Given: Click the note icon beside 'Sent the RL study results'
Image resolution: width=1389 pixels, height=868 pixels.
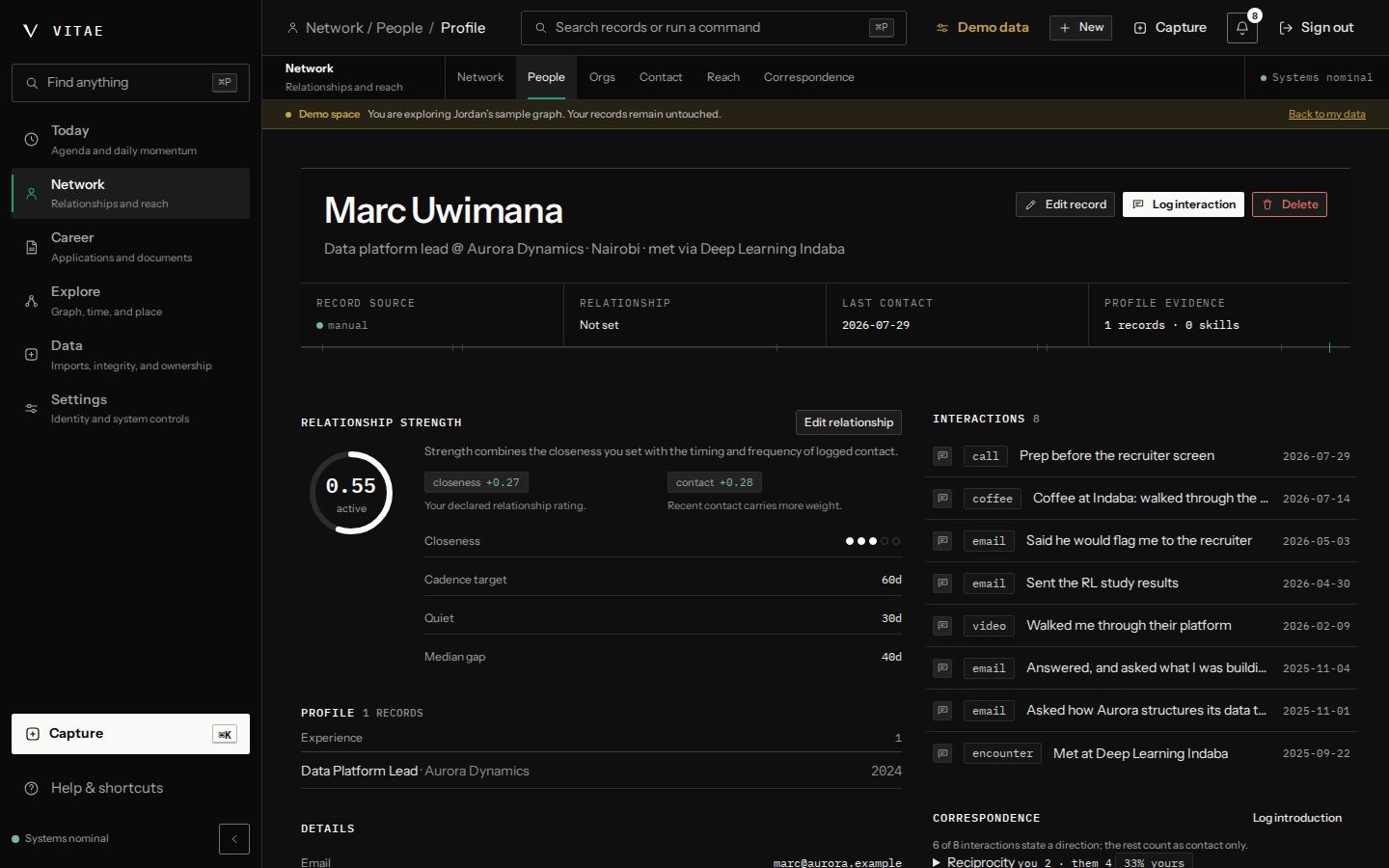Looking at the screenshot, I should point(942,583).
